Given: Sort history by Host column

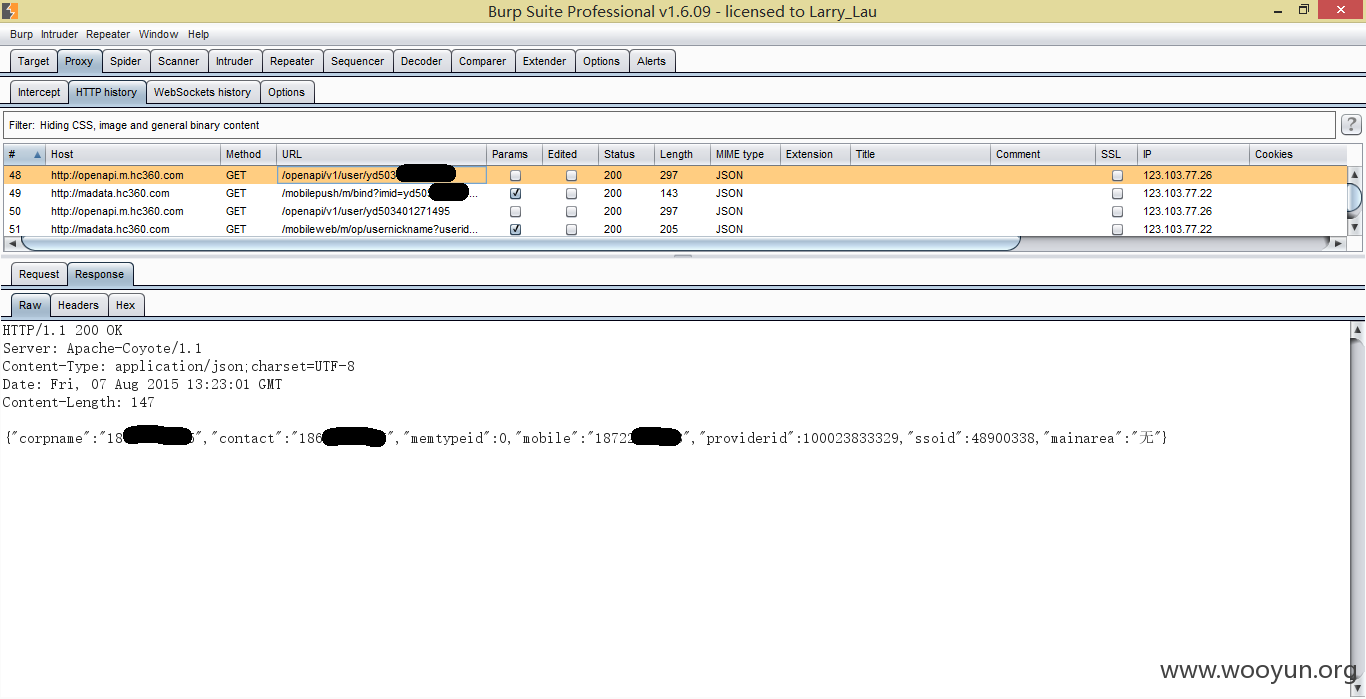Looking at the screenshot, I should click(x=133, y=154).
